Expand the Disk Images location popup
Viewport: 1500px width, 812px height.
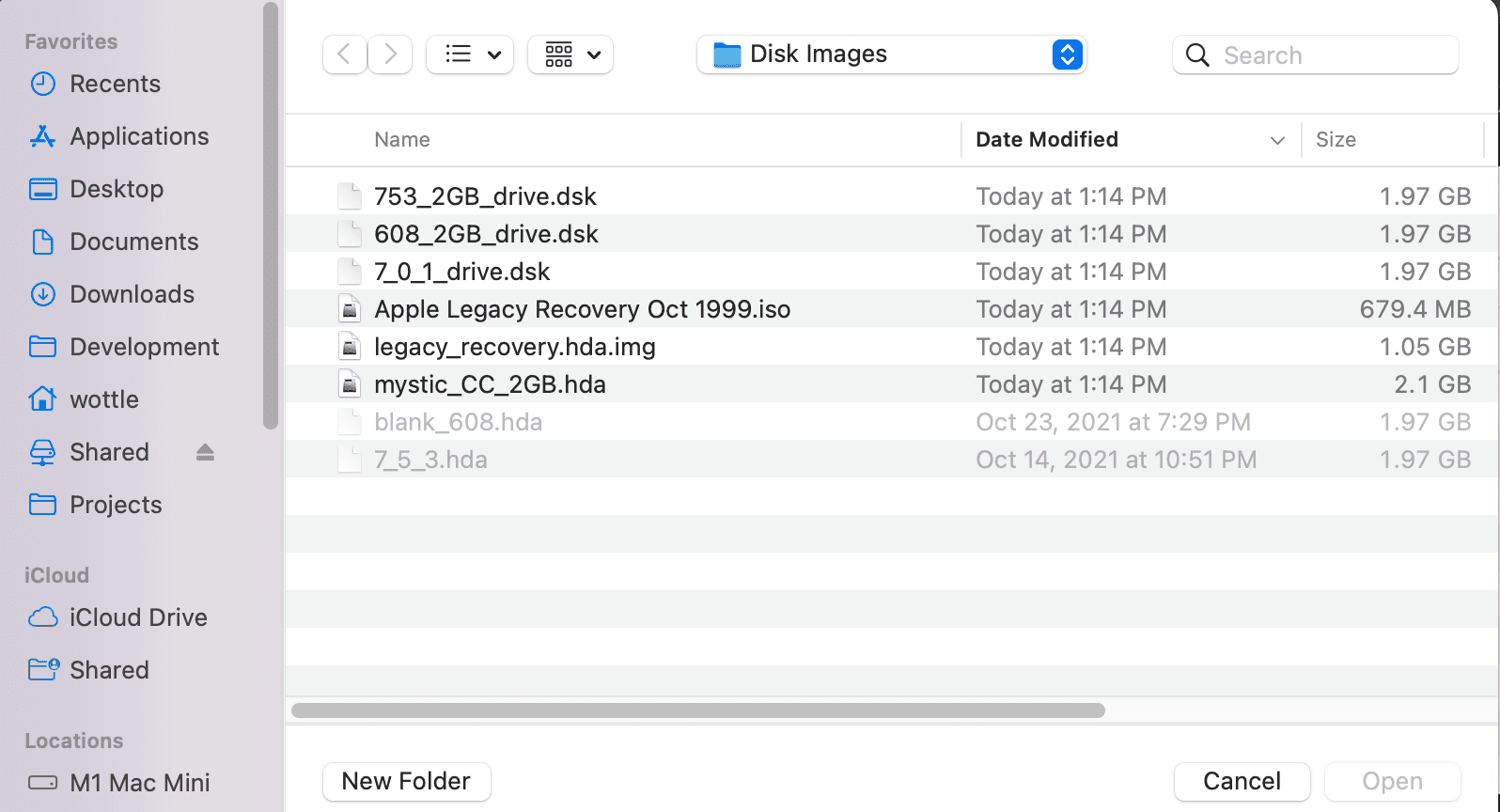pos(1067,55)
